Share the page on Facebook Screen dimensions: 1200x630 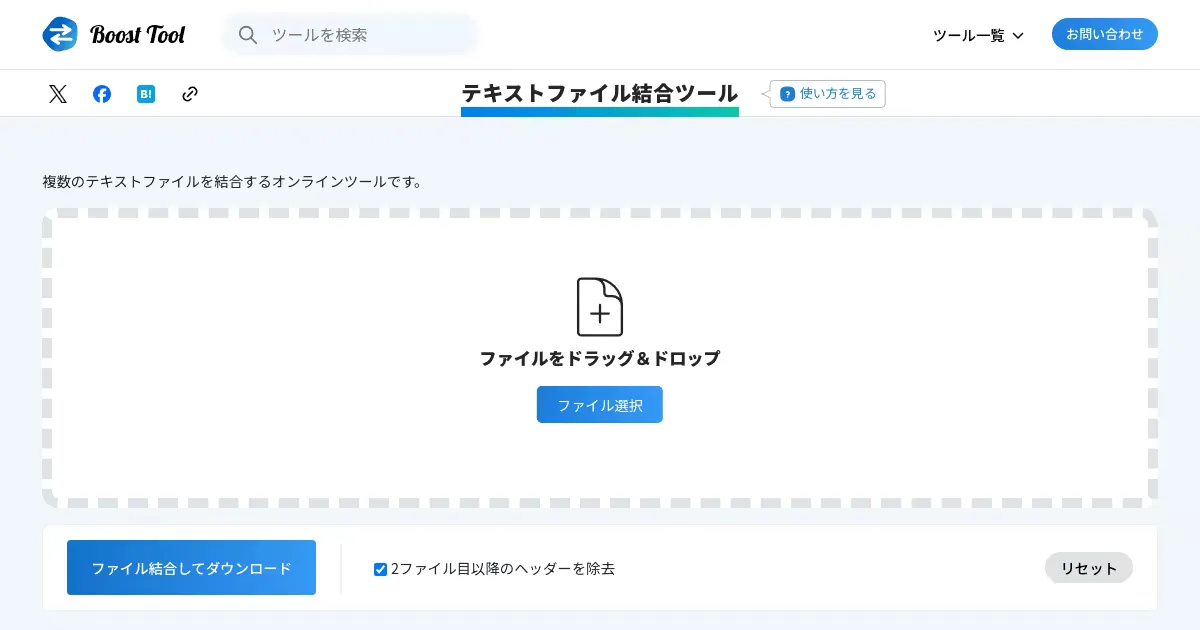pos(102,94)
